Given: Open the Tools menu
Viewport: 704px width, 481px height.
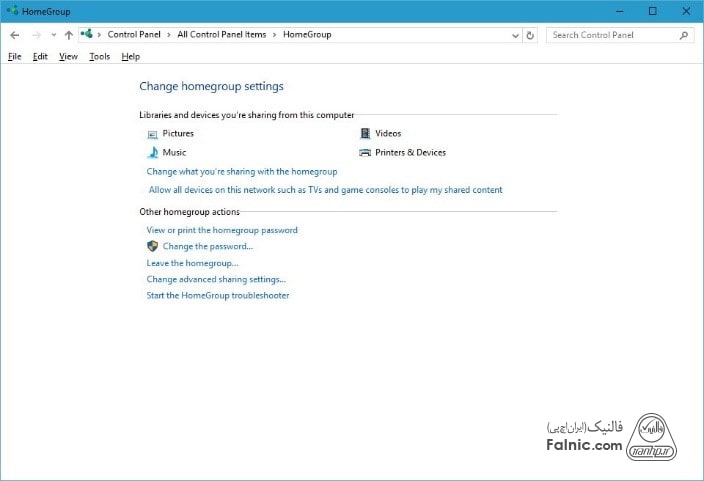Looking at the screenshot, I should [x=99, y=57].
